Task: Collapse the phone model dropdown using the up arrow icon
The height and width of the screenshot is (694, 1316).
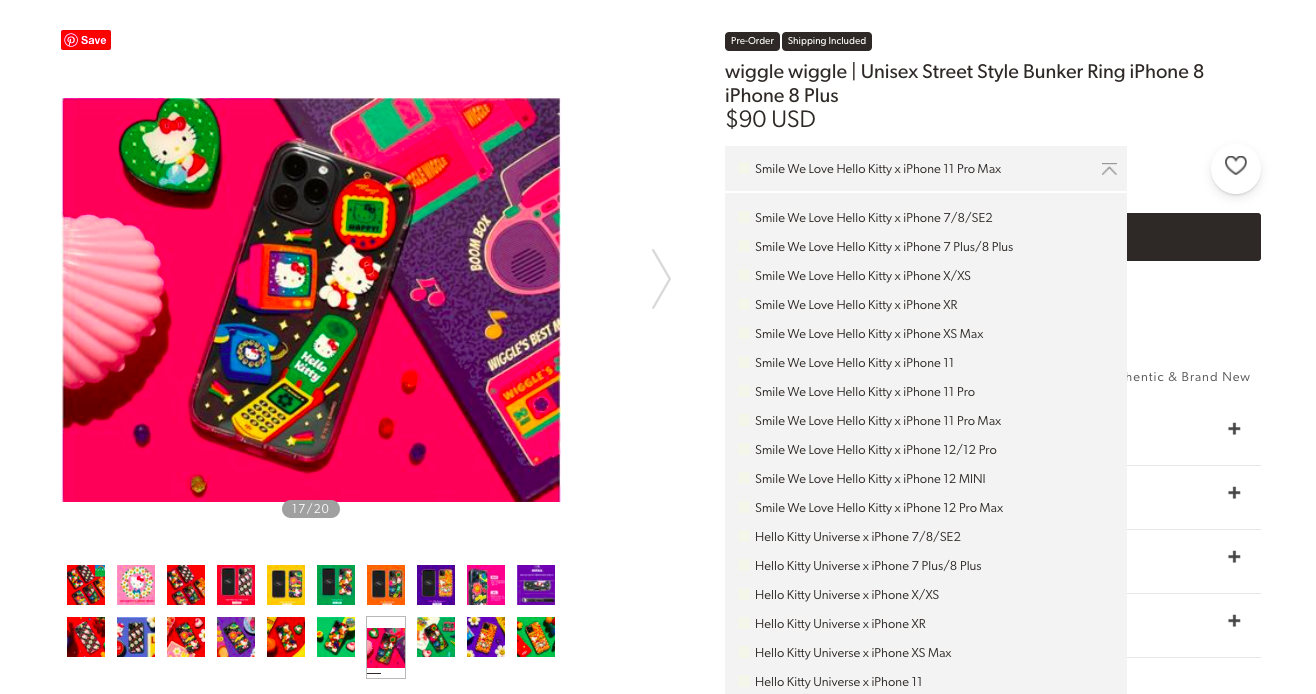Action: (1109, 169)
